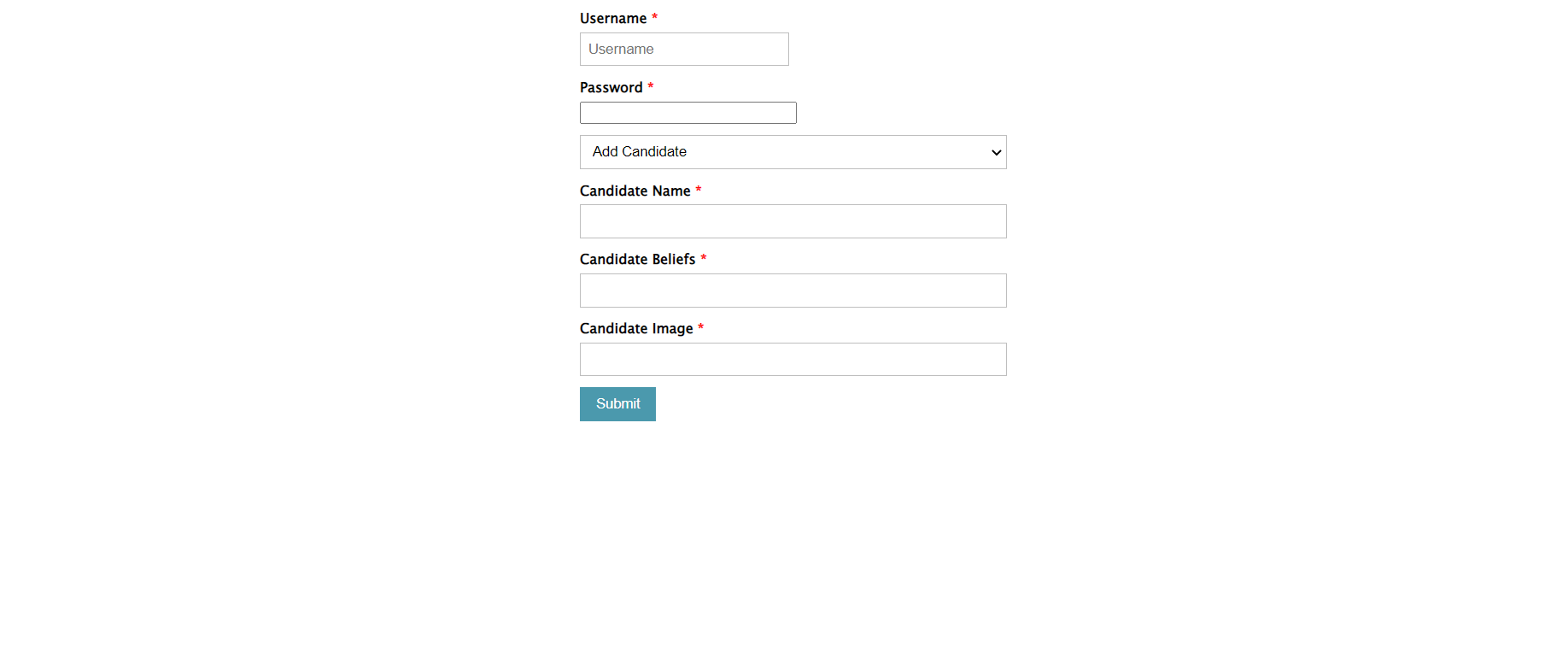Click the required asterisk after Candidate Name
1568x652 pixels.
click(x=699, y=190)
